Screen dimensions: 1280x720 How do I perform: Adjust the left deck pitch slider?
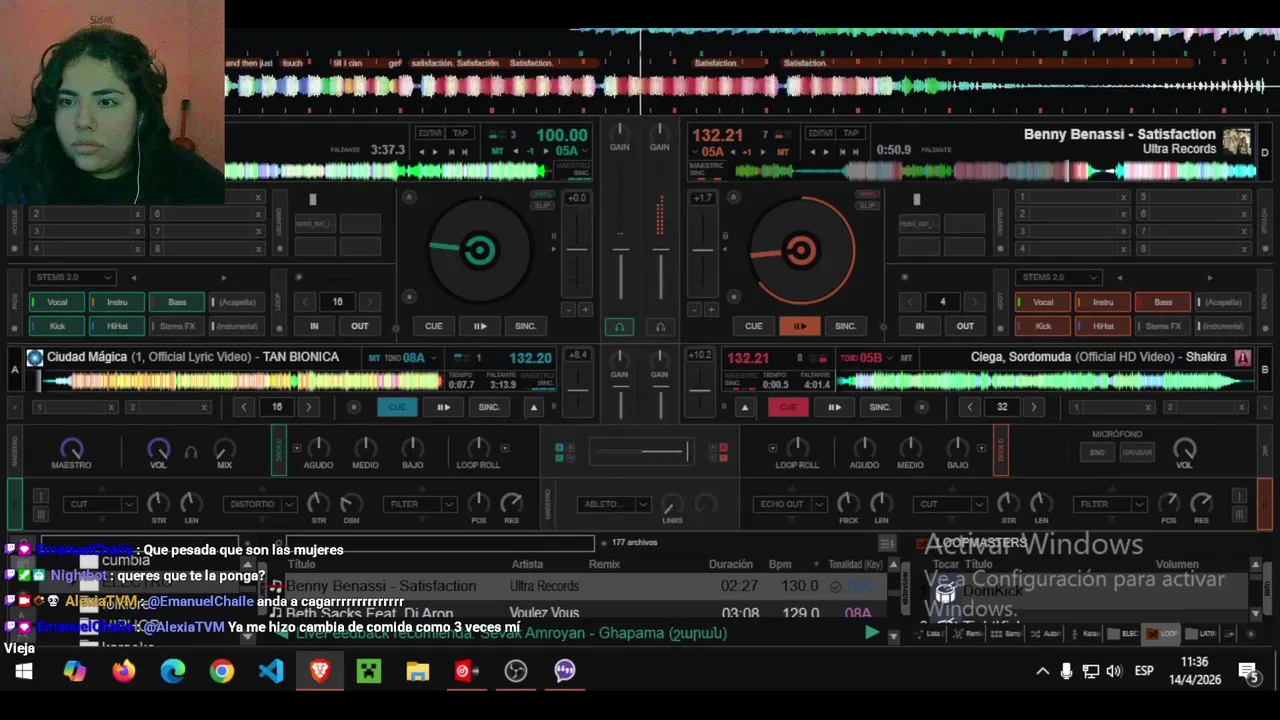[577, 249]
